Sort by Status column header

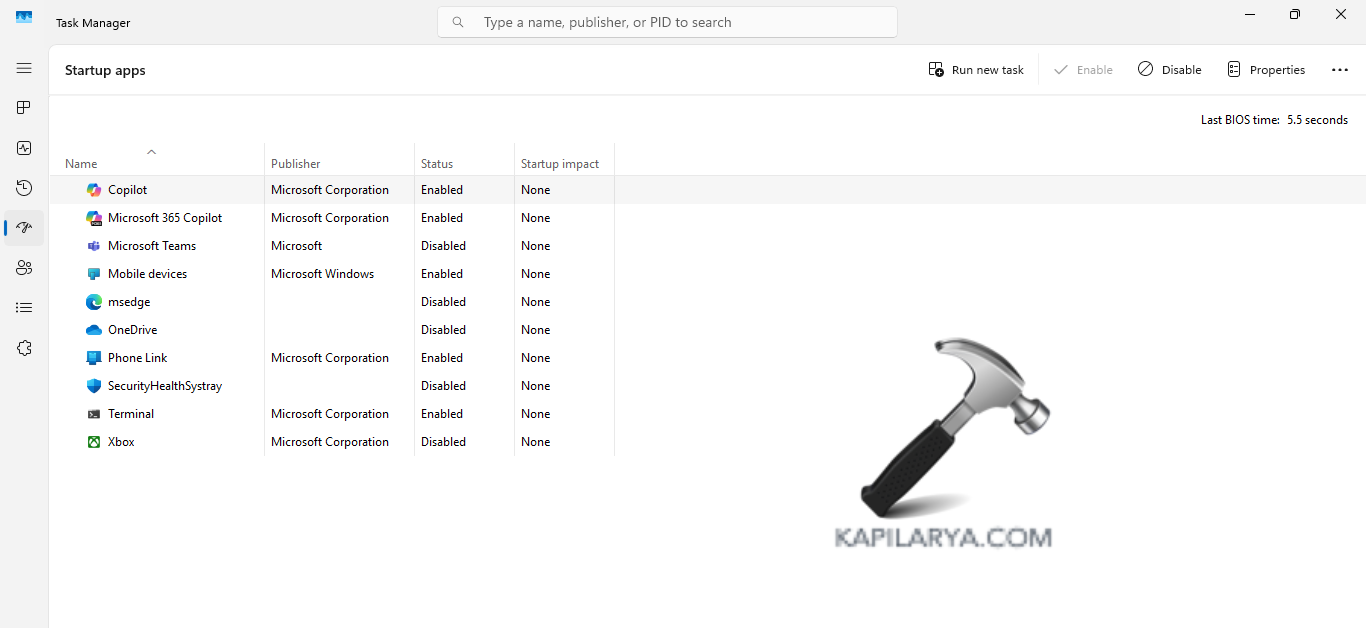click(x=437, y=164)
